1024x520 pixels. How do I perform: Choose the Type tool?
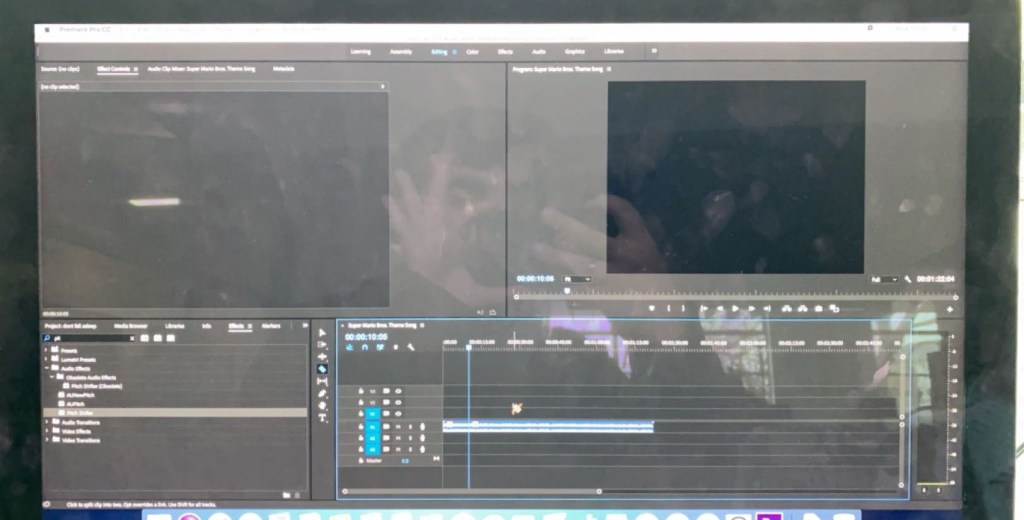(x=322, y=417)
